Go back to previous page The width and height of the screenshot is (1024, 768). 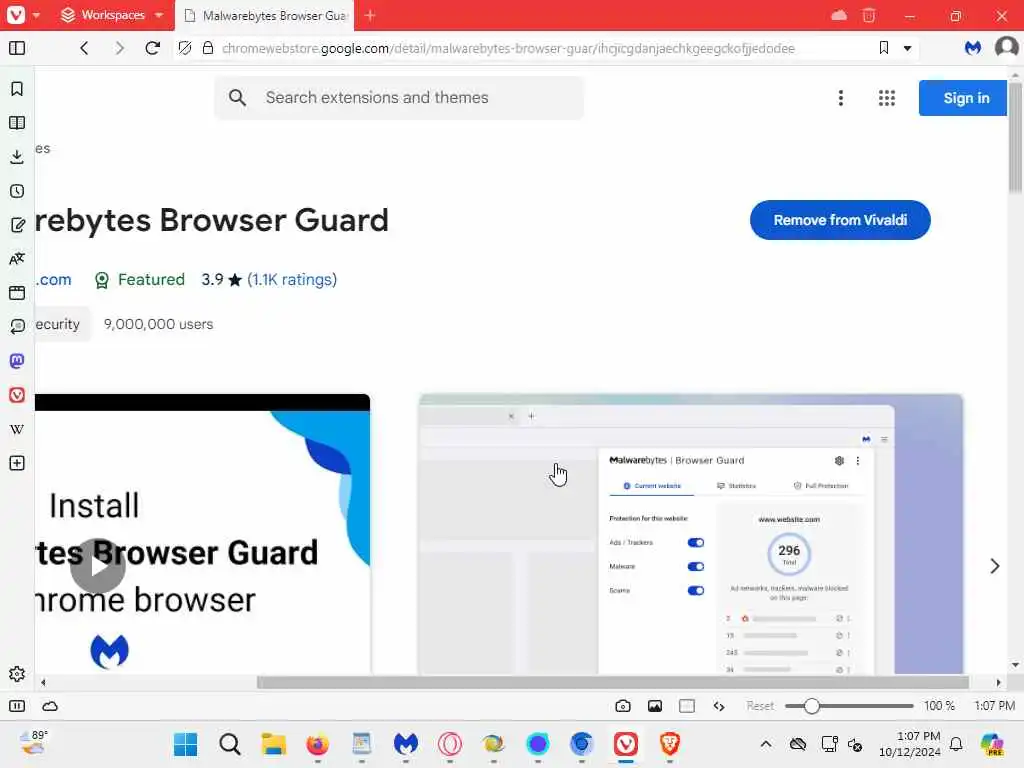pyautogui.click(x=84, y=48)
